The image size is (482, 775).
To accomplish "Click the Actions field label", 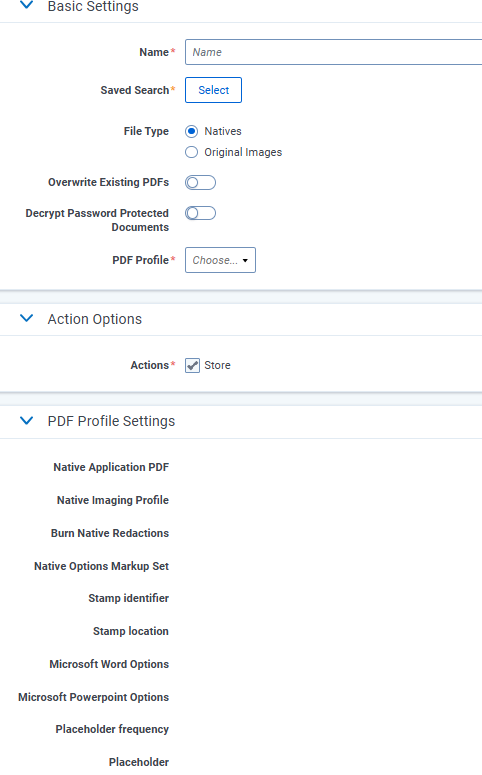I will pos(149,365).
